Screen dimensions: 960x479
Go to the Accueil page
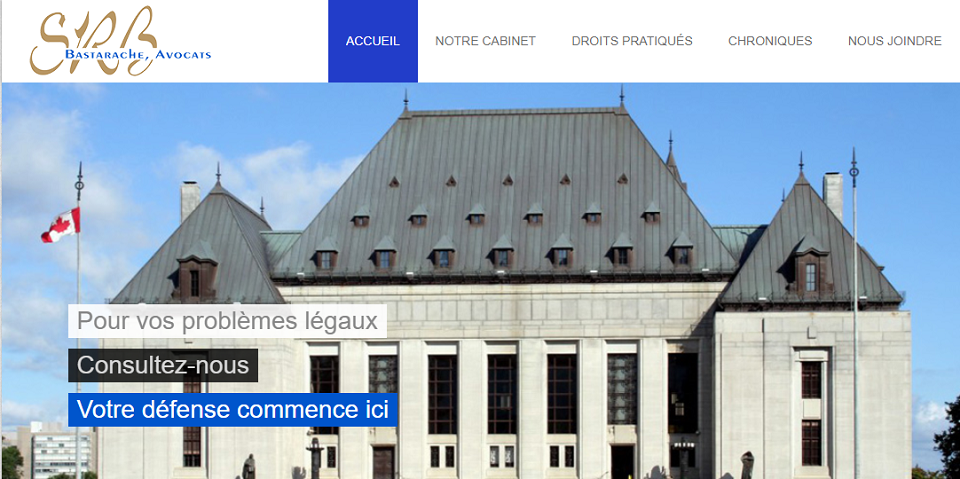coord(373,41)
